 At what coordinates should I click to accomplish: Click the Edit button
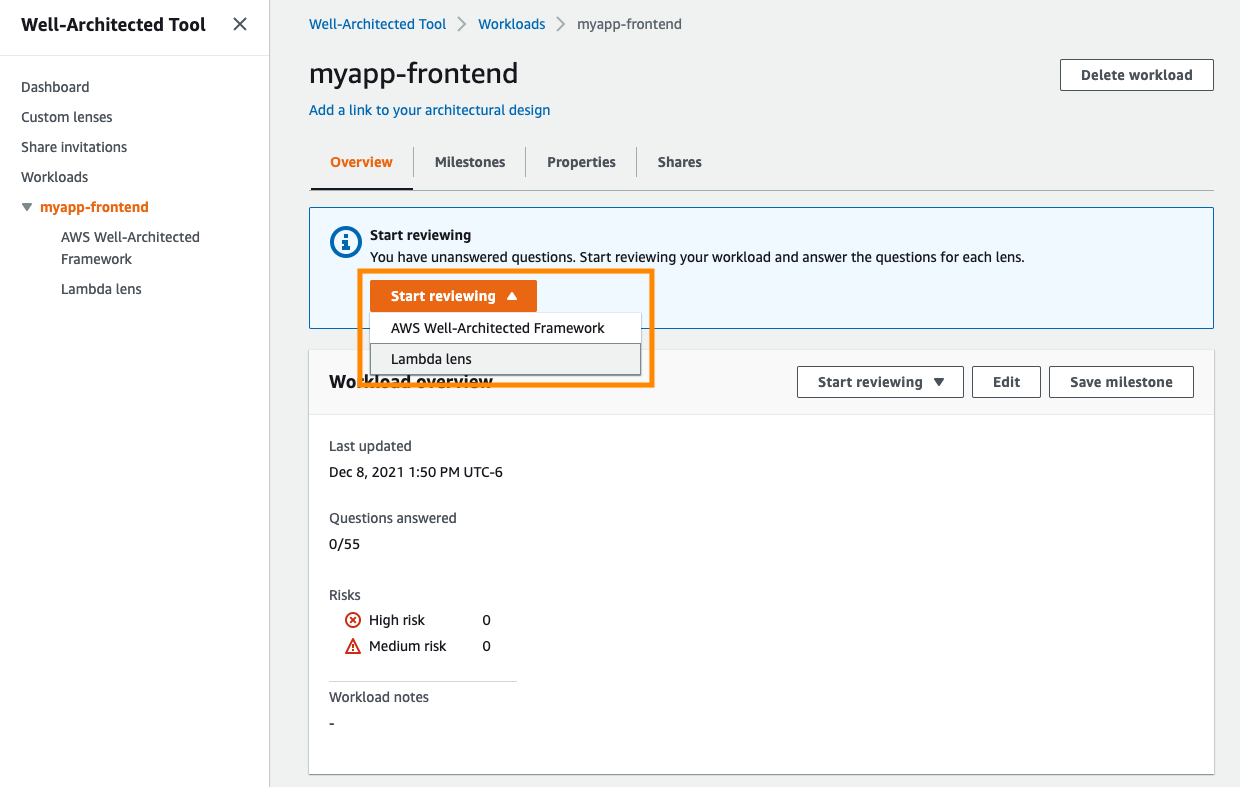coord(1006,382)
